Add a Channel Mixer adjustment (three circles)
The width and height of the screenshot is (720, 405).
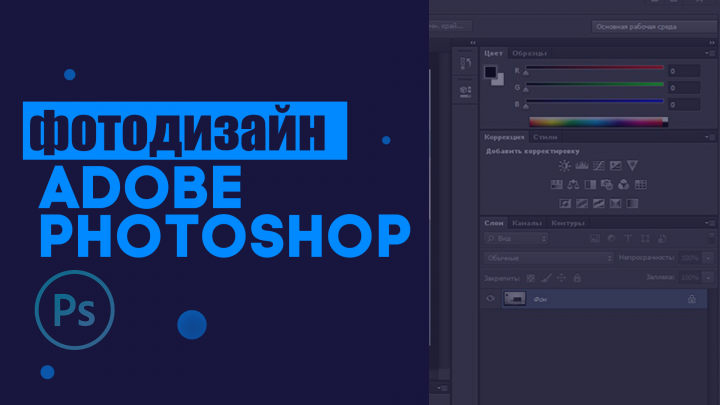coord(624,185)
